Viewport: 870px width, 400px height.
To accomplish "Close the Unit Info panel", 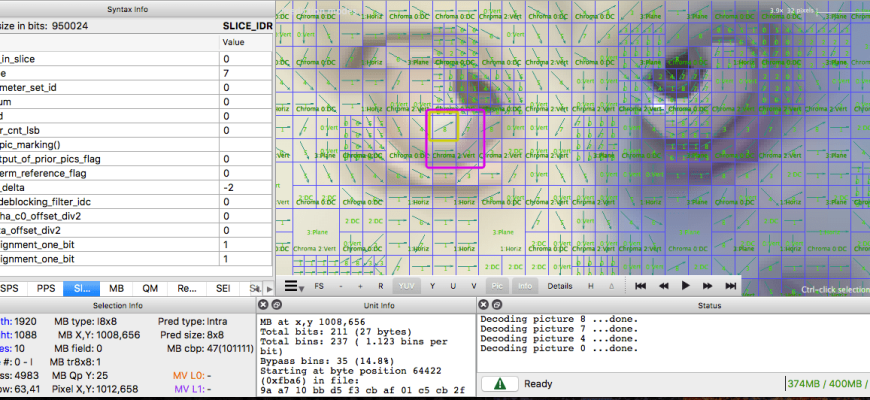I will tap(263, 304).
